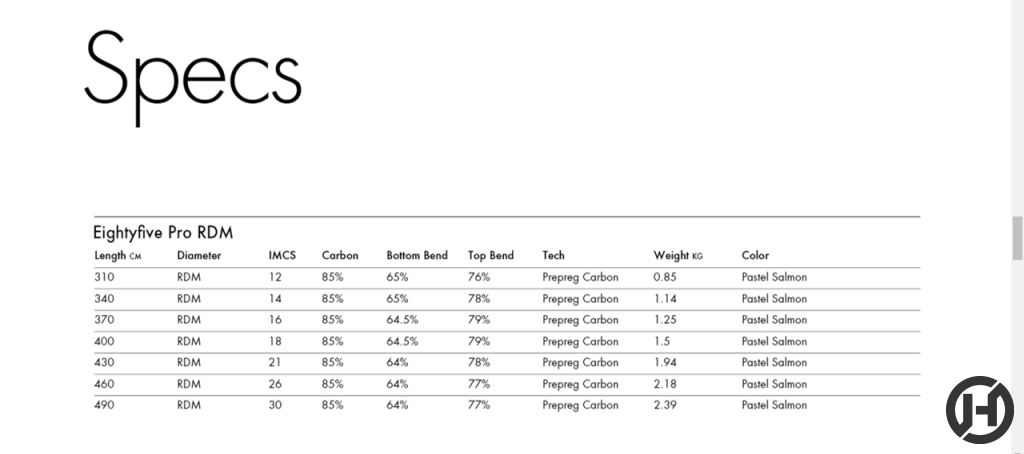Click the Carbon column header
The image size is (1024, 454).
340,256
